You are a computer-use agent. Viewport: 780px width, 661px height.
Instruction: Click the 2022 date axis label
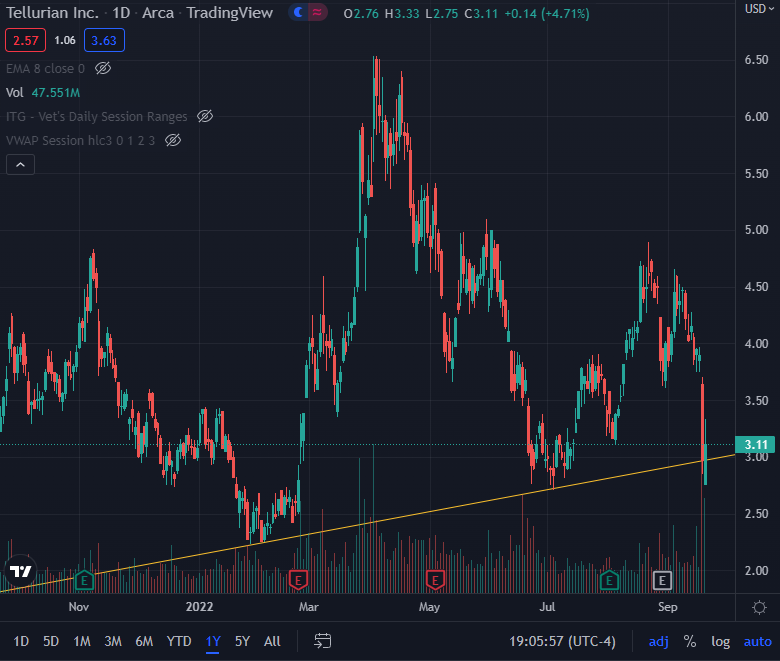tap(199, 607)
